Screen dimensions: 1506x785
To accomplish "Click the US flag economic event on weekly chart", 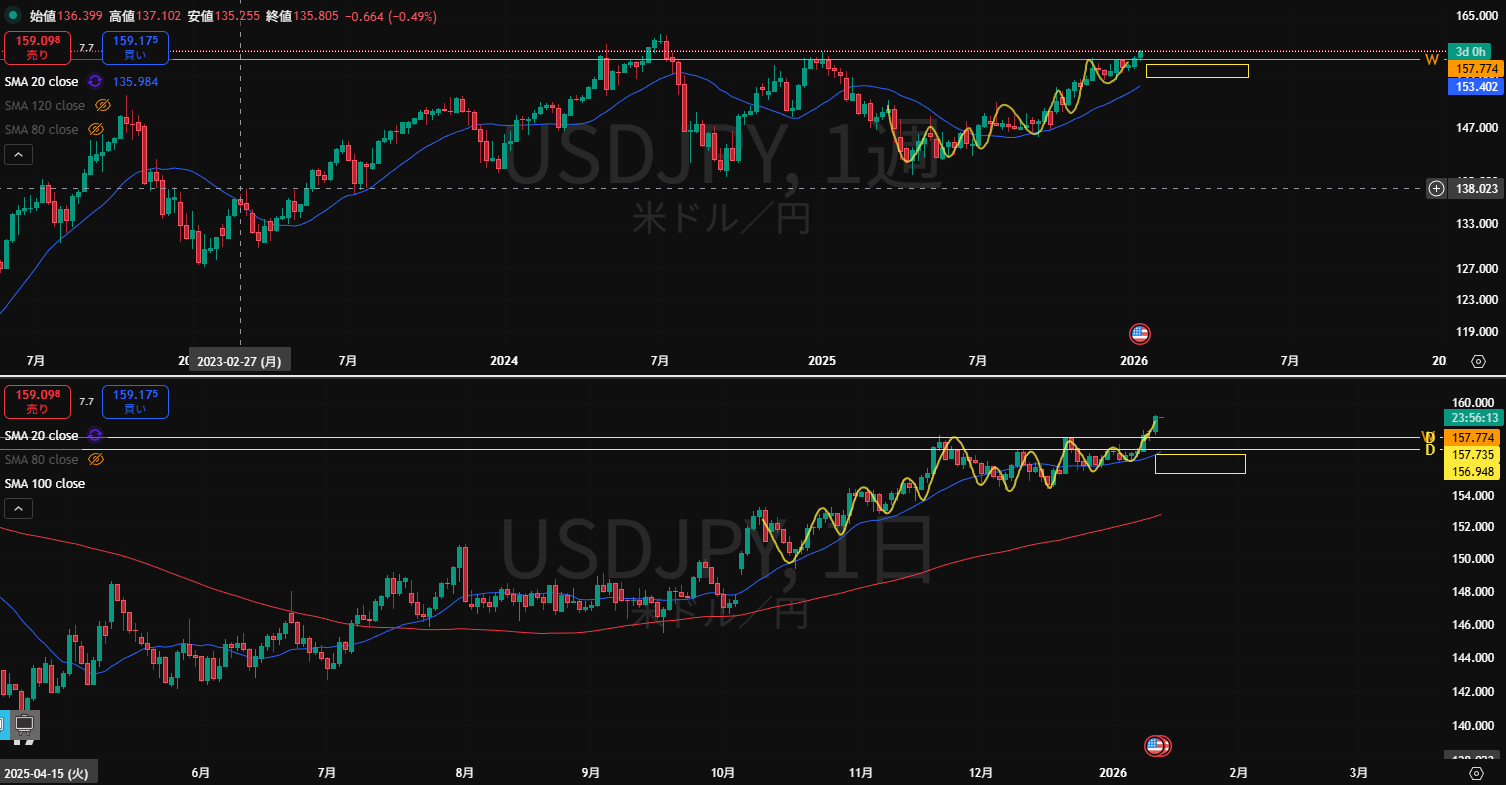I will tap(1139, 334).
